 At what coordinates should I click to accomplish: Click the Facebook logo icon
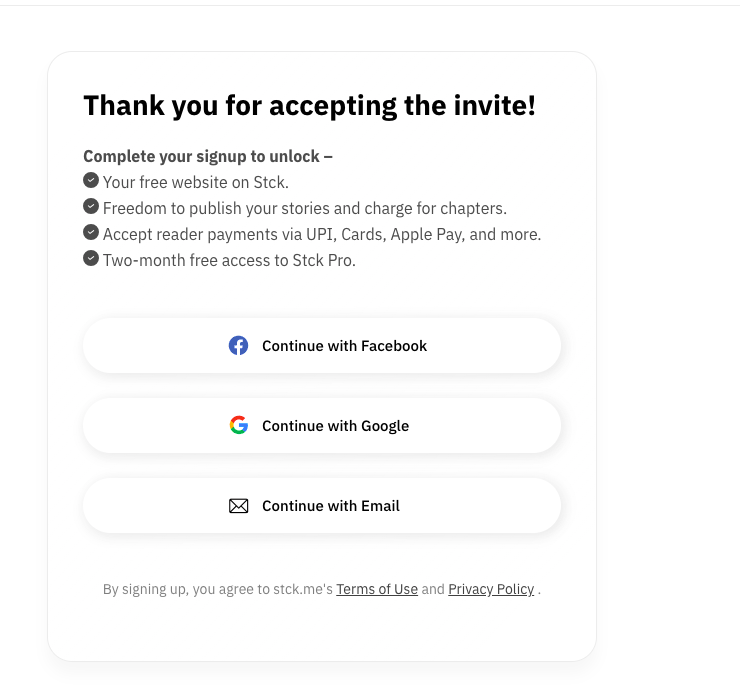(238, 345)
